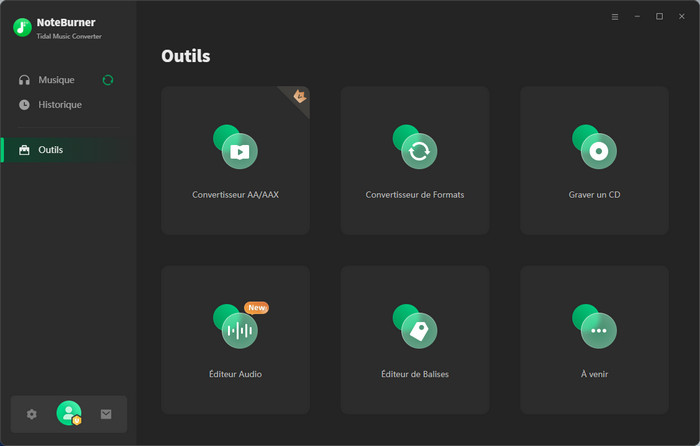
Task: Open the Convertisseur AA/AAX tool icon
Action: click(x=239, y=151)
